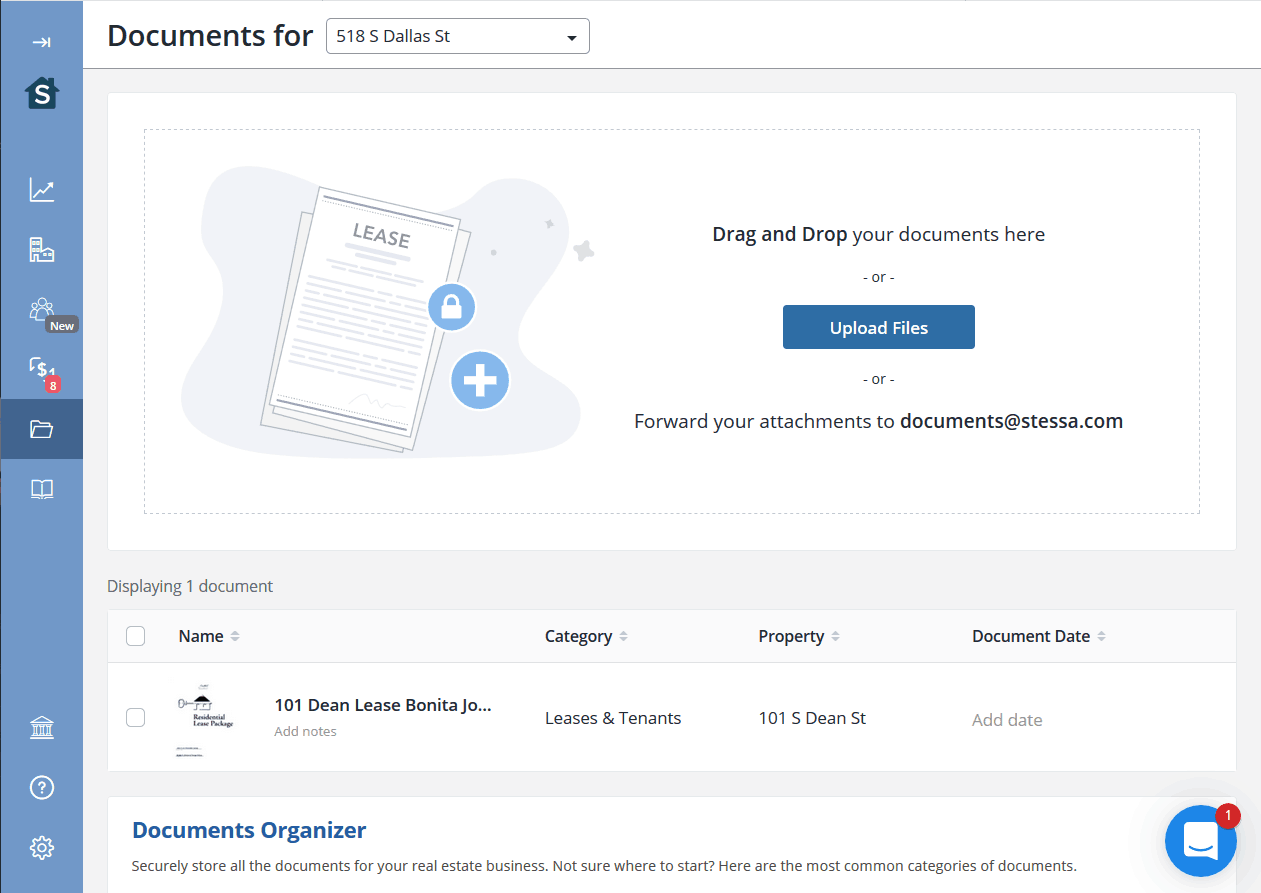Click the Upload Files button

click(x=878, y=328)
